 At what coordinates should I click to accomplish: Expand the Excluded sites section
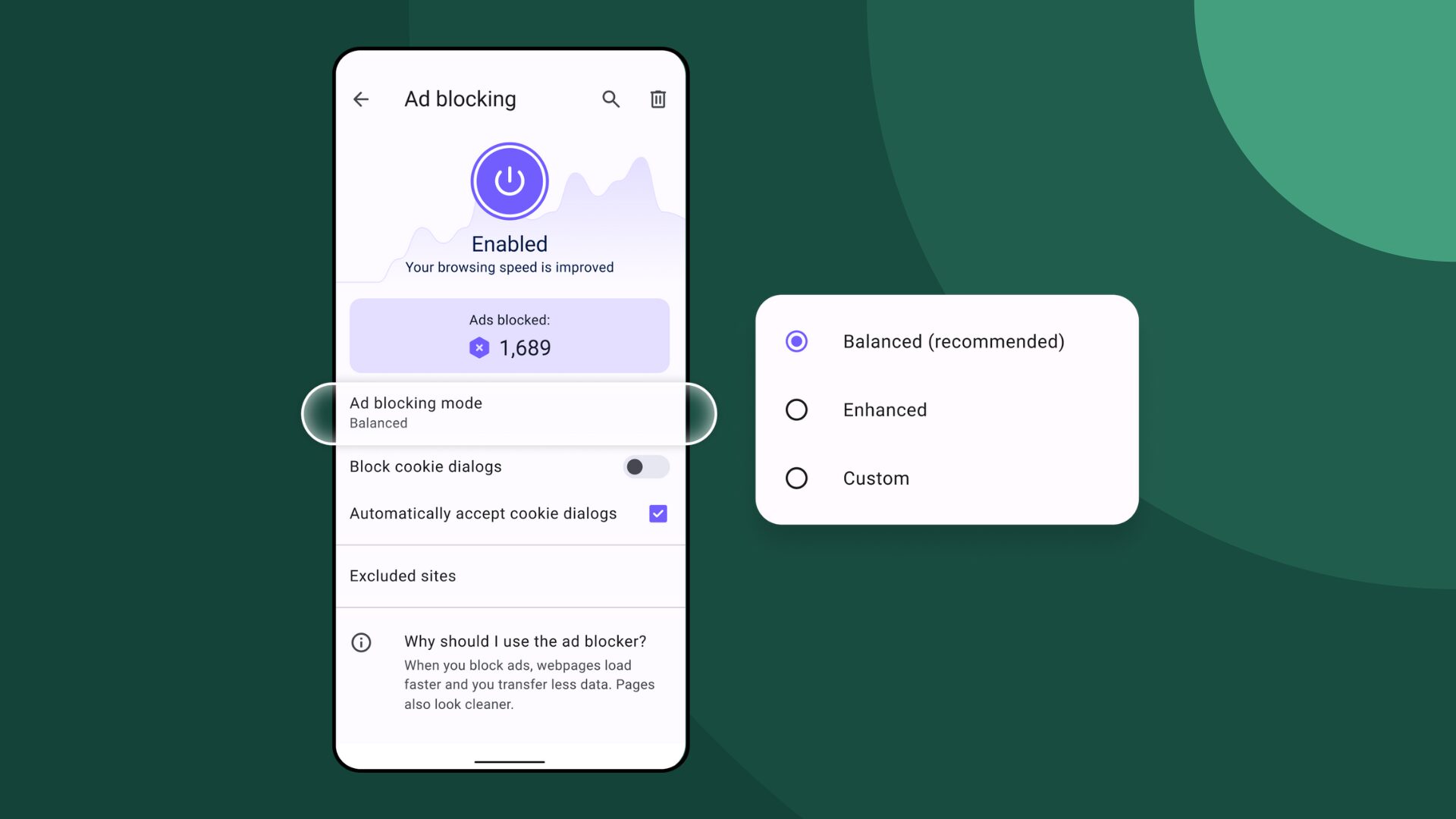[x=403, y=575]
